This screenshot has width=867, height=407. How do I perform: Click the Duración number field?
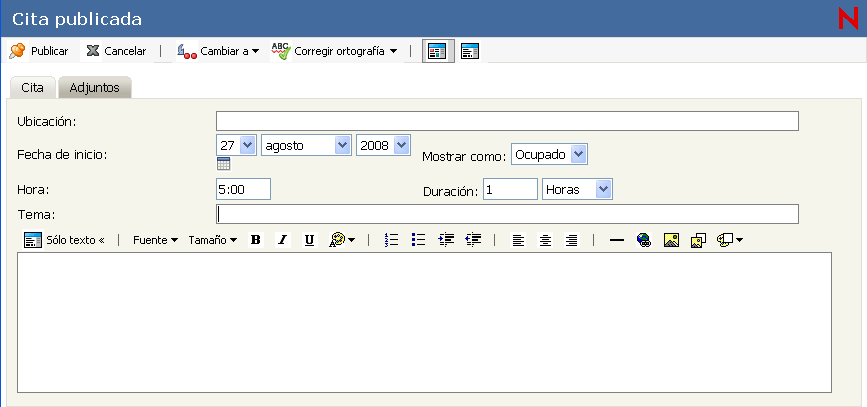tap(510, 189)
